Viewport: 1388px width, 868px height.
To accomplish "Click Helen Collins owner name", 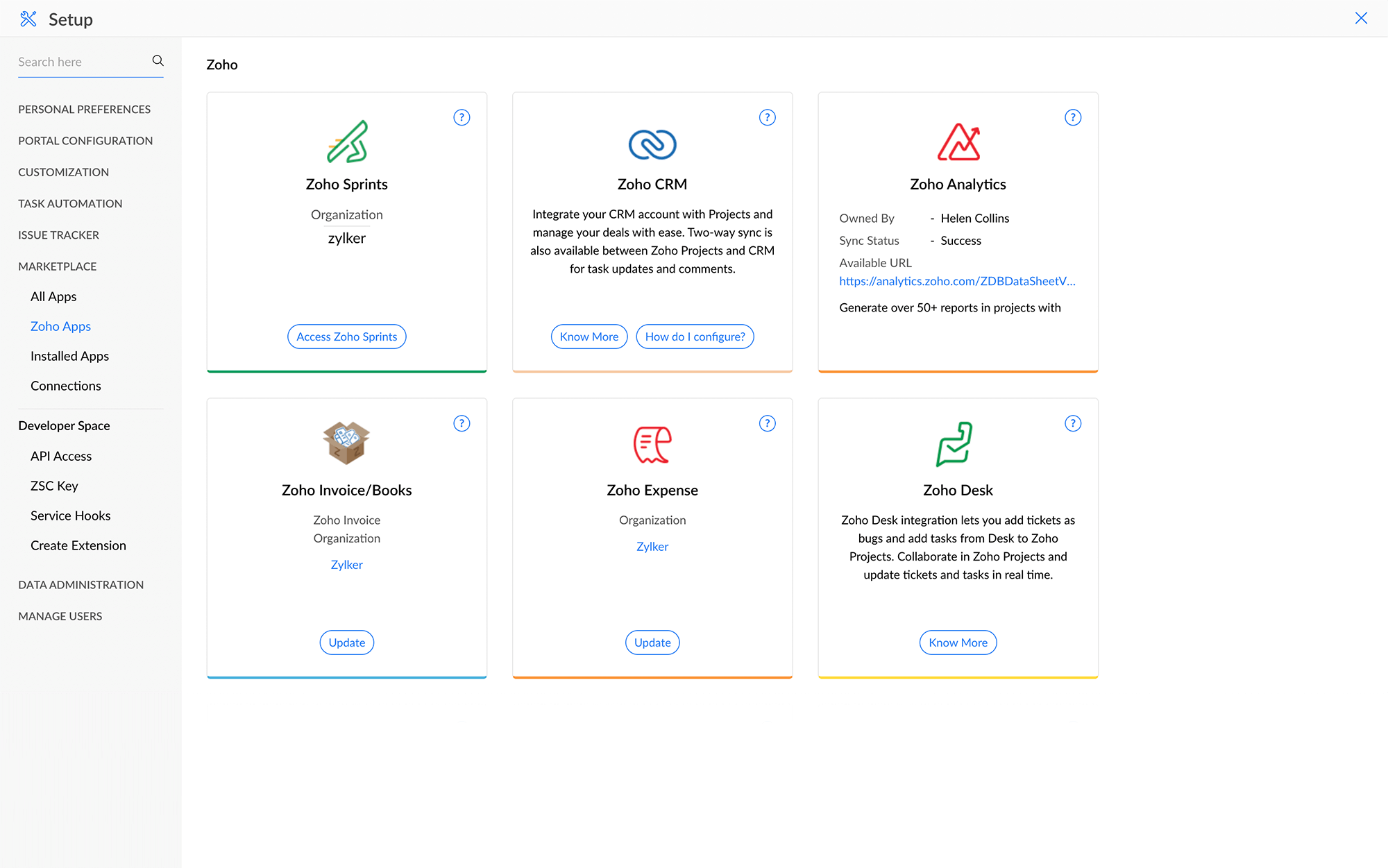I will click(x=974, y=218).
